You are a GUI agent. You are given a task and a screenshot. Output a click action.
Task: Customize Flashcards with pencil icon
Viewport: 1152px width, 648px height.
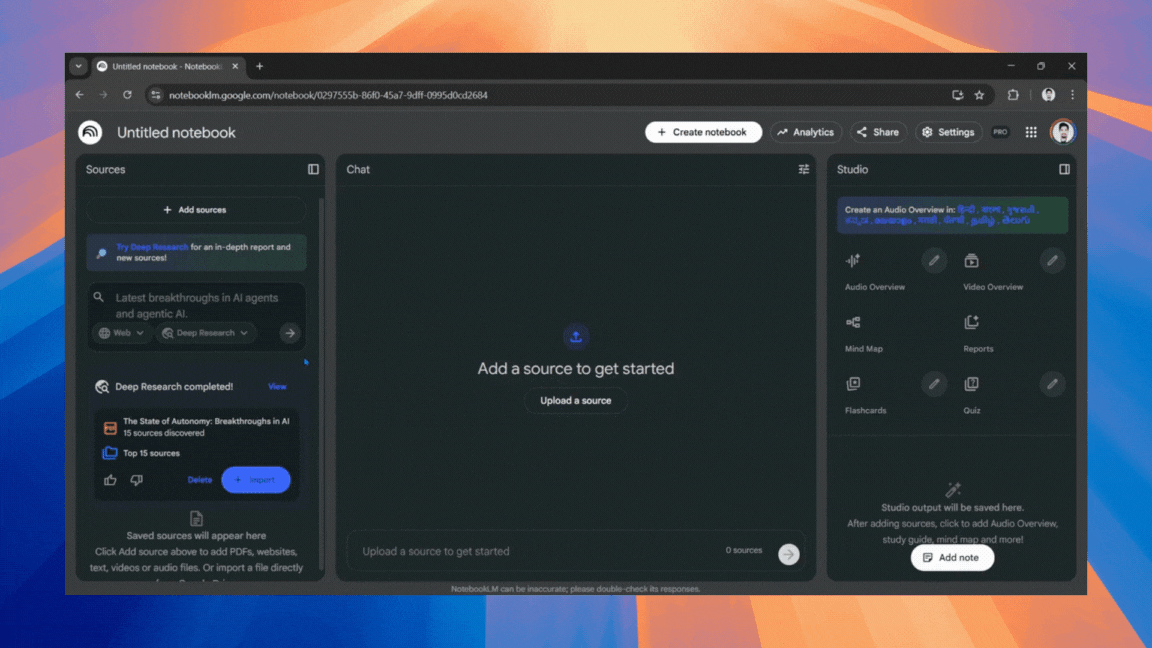pos(934,384)
